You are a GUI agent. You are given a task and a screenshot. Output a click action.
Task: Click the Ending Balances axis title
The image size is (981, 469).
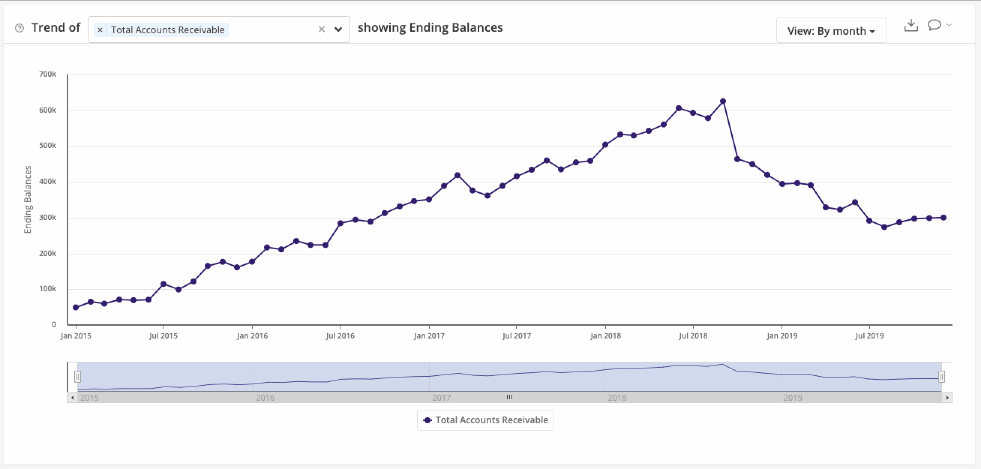(28, 200)
